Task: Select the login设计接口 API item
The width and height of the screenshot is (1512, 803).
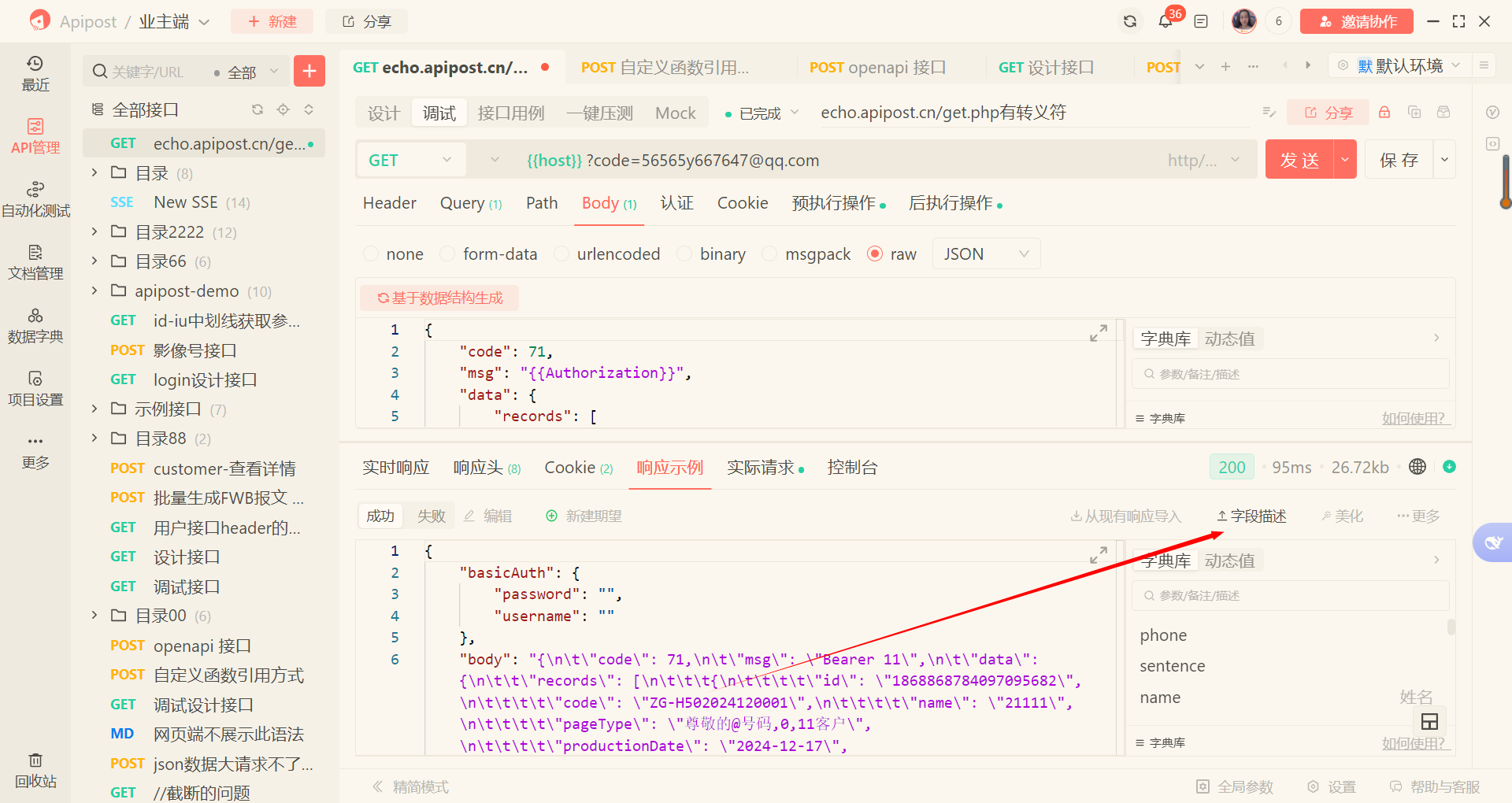Action: point(205,379)
